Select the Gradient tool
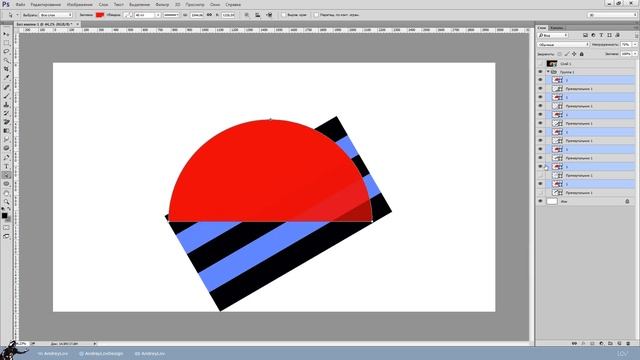The image size is (640, 360). tap(6, 131)
